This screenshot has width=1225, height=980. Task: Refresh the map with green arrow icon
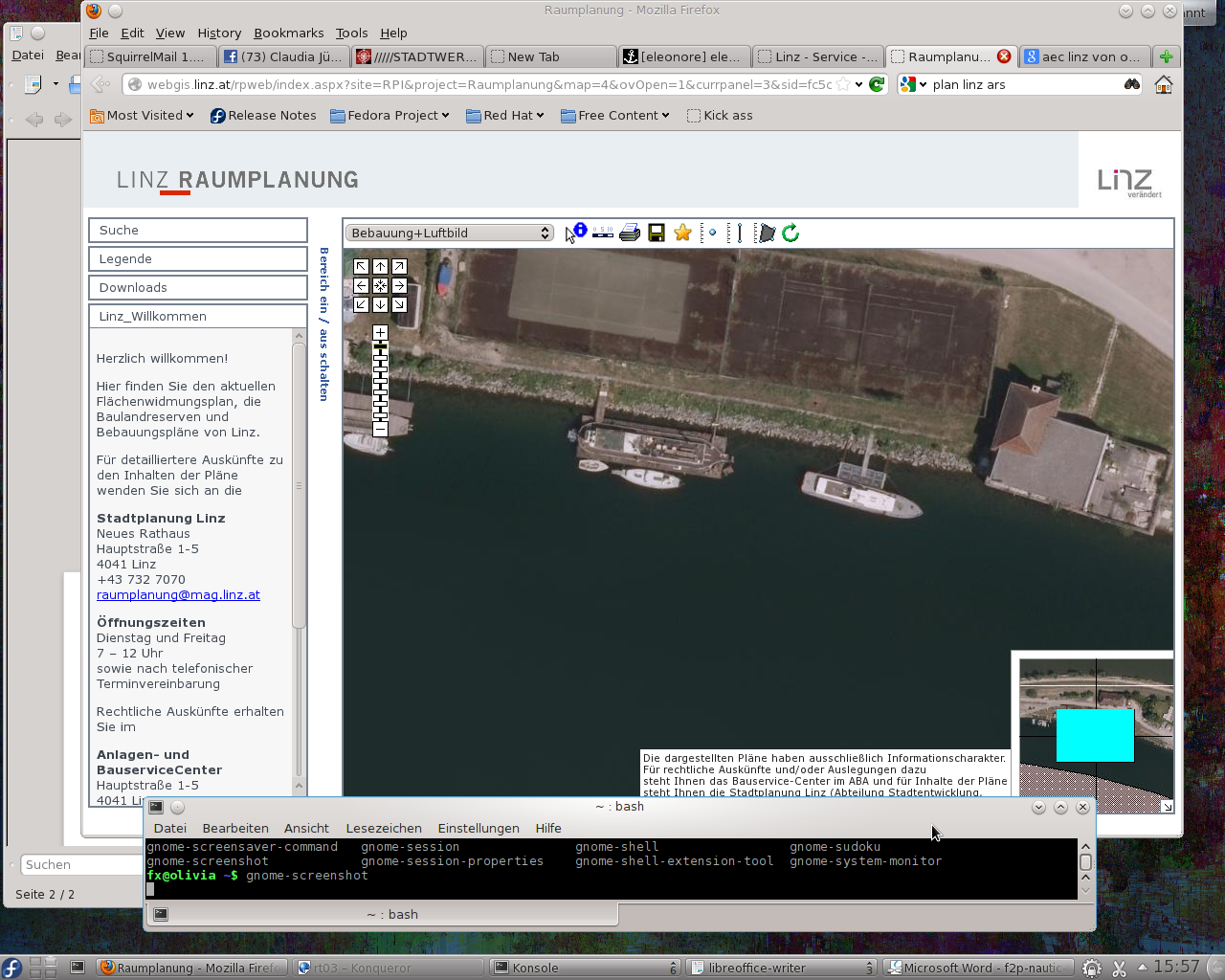click(791, 233)
